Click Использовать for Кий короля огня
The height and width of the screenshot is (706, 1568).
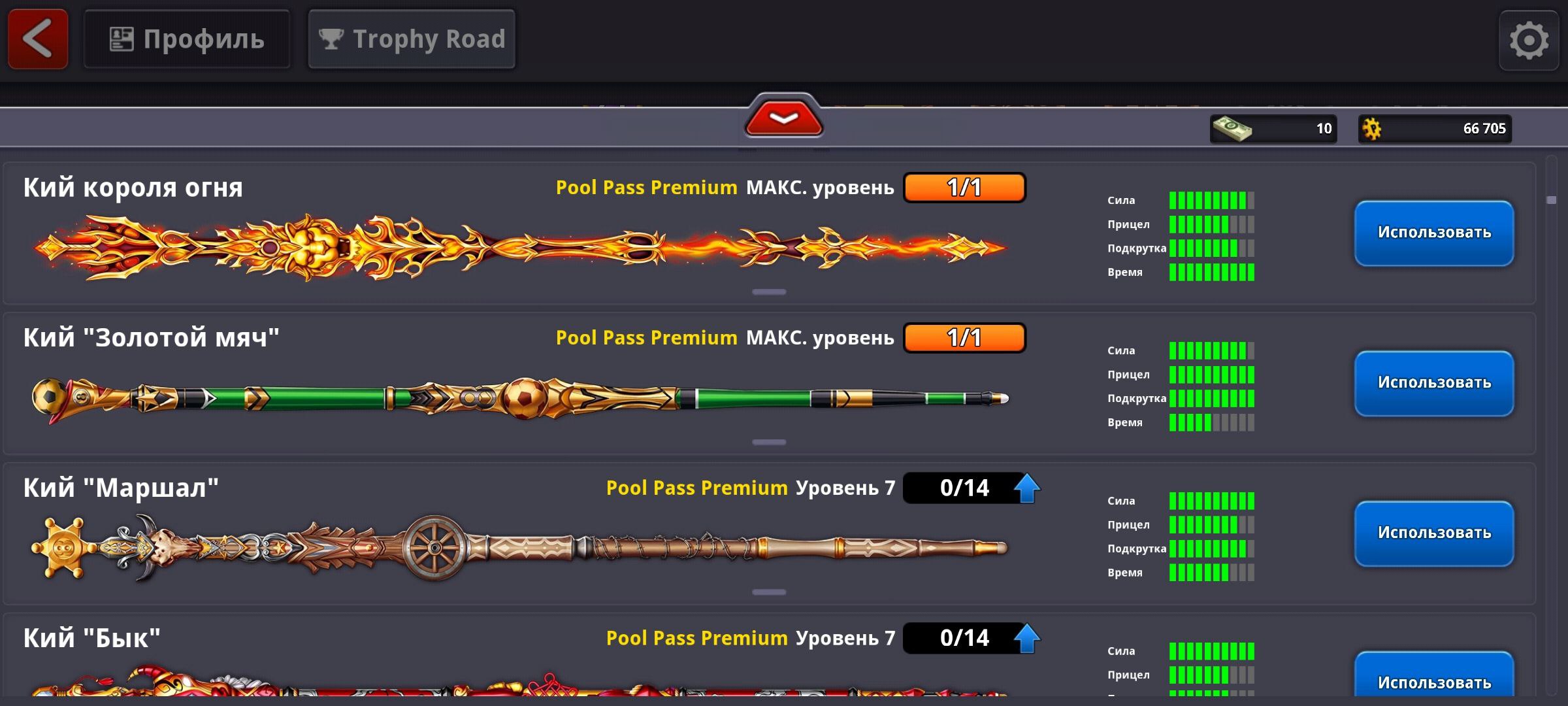coord(1434,233)
